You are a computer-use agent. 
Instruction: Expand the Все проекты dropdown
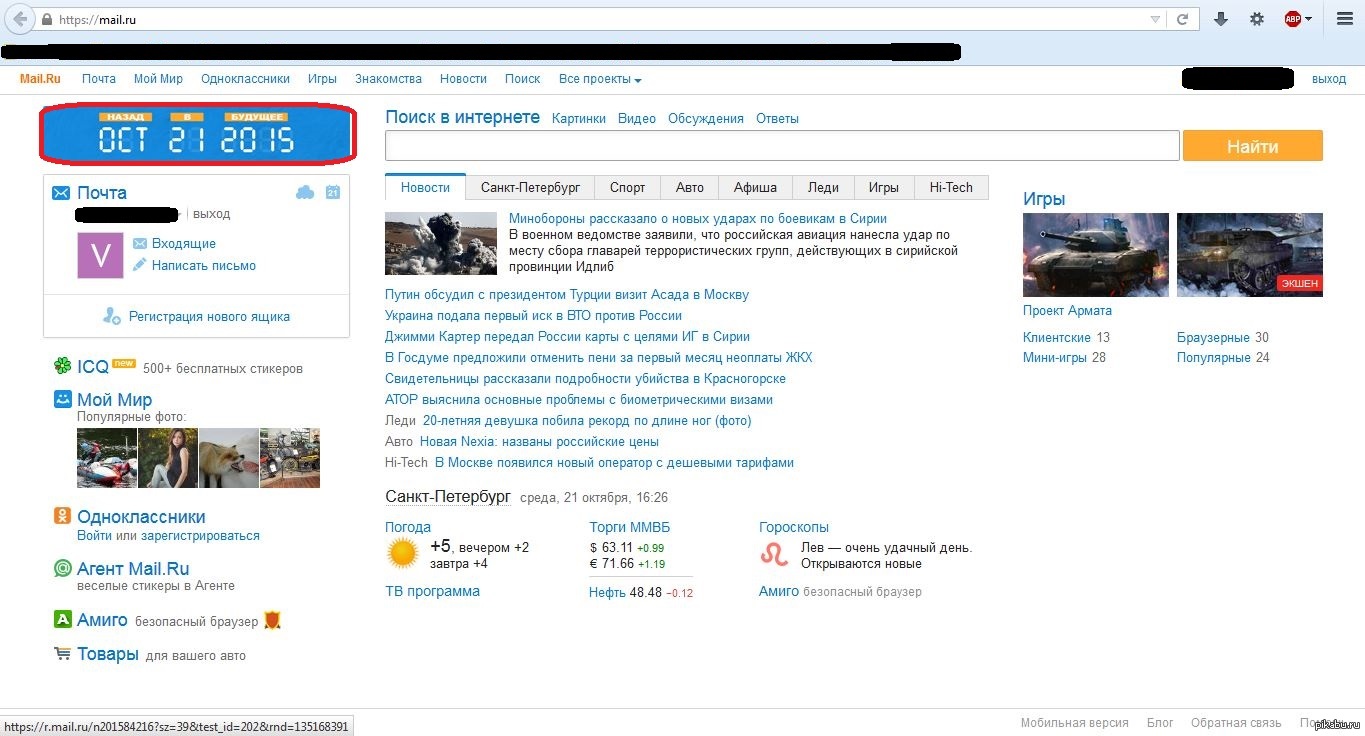tap(600, 79)
